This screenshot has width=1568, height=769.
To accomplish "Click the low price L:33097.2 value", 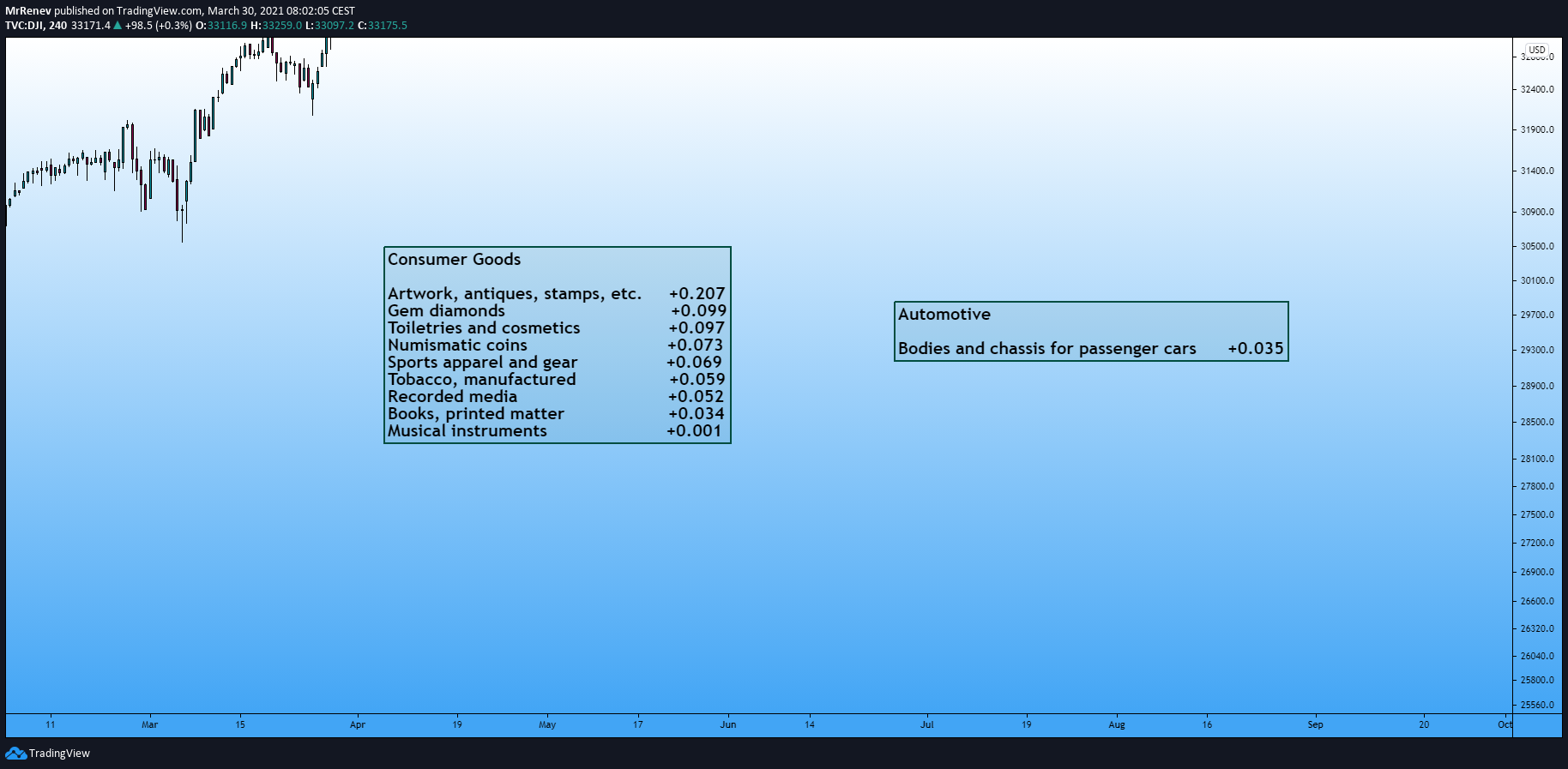I will (x=329, y=26).
